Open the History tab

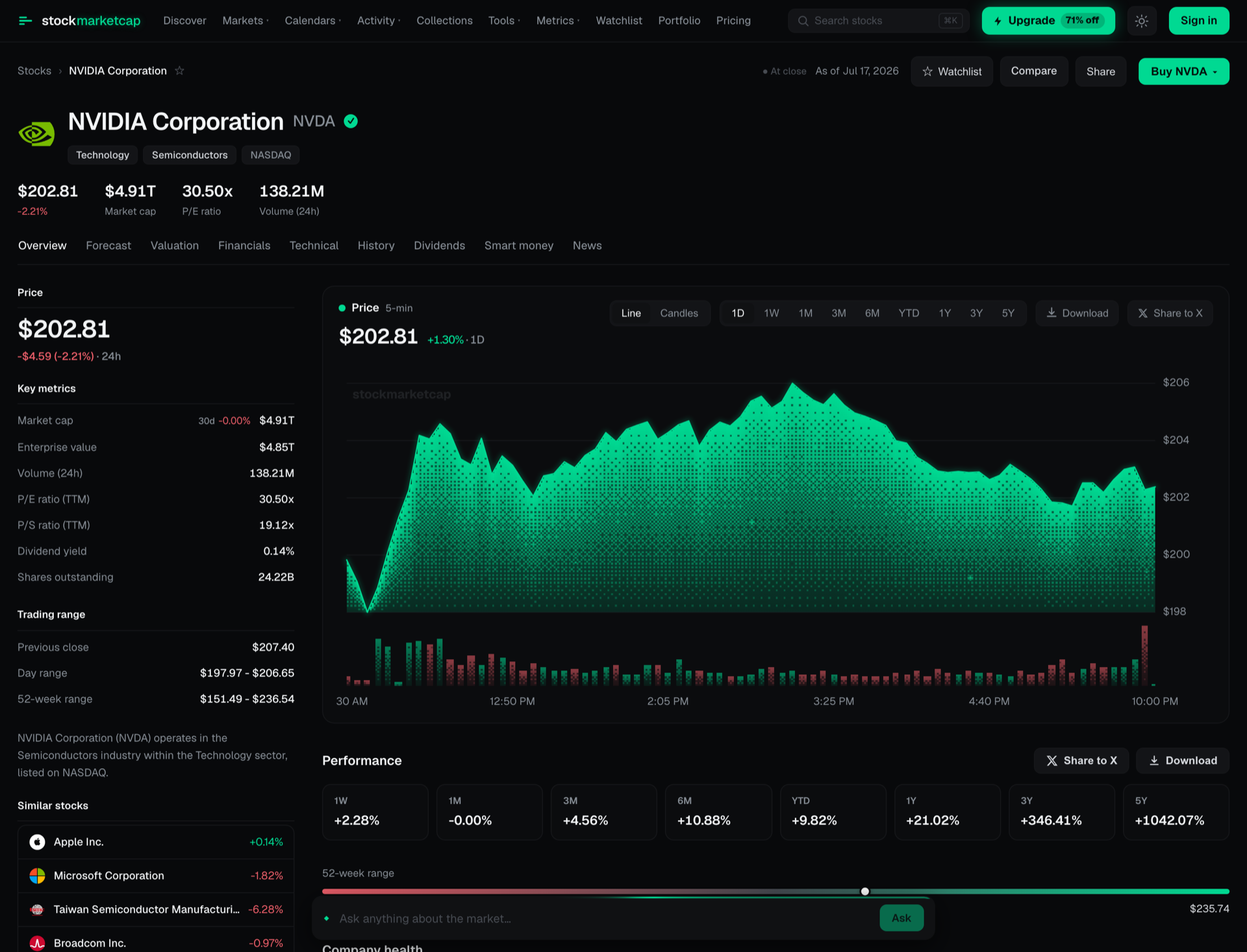tap(376, 245)
